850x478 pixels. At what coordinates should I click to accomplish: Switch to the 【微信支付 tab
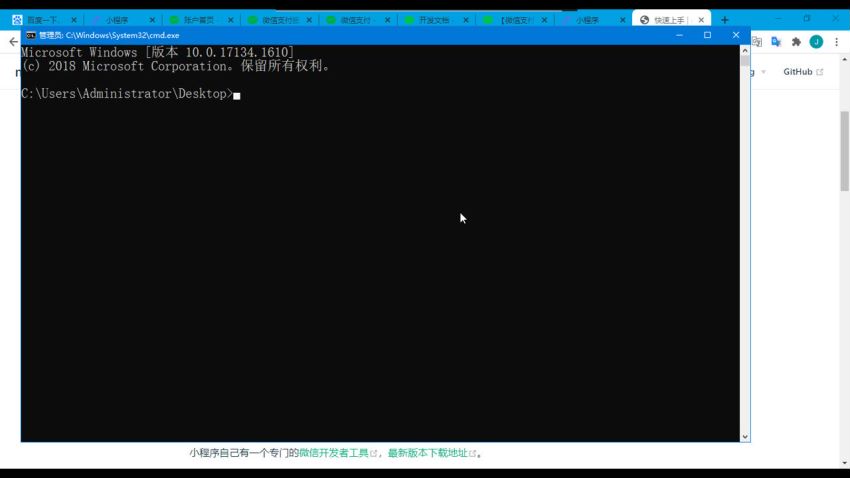click(x=513, y=20)
